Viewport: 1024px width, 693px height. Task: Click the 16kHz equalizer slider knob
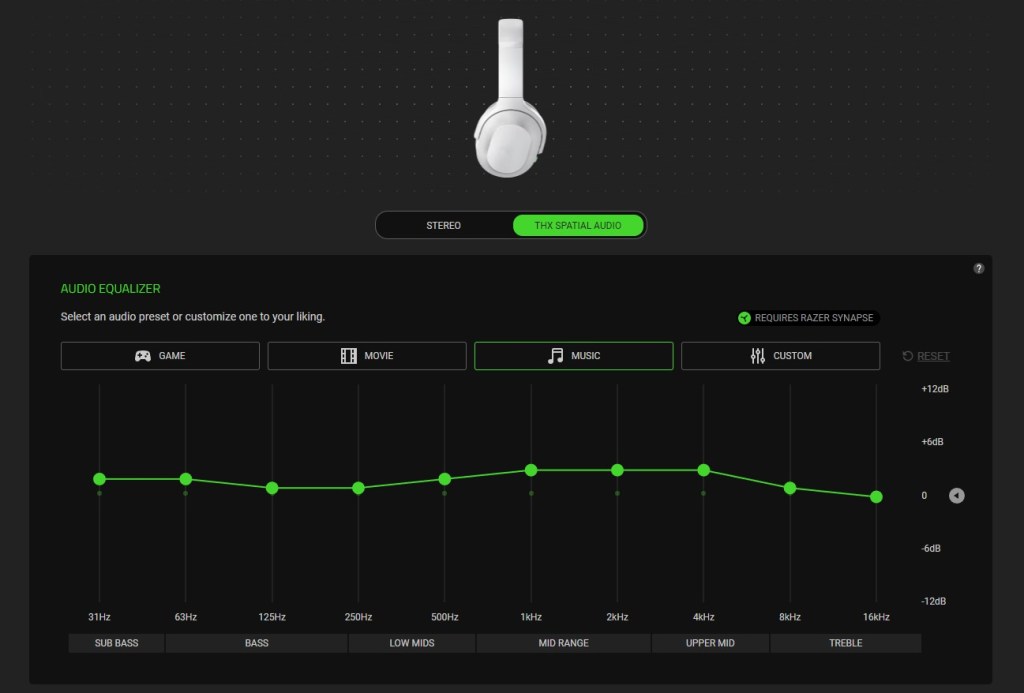click(x=876, y=497)
